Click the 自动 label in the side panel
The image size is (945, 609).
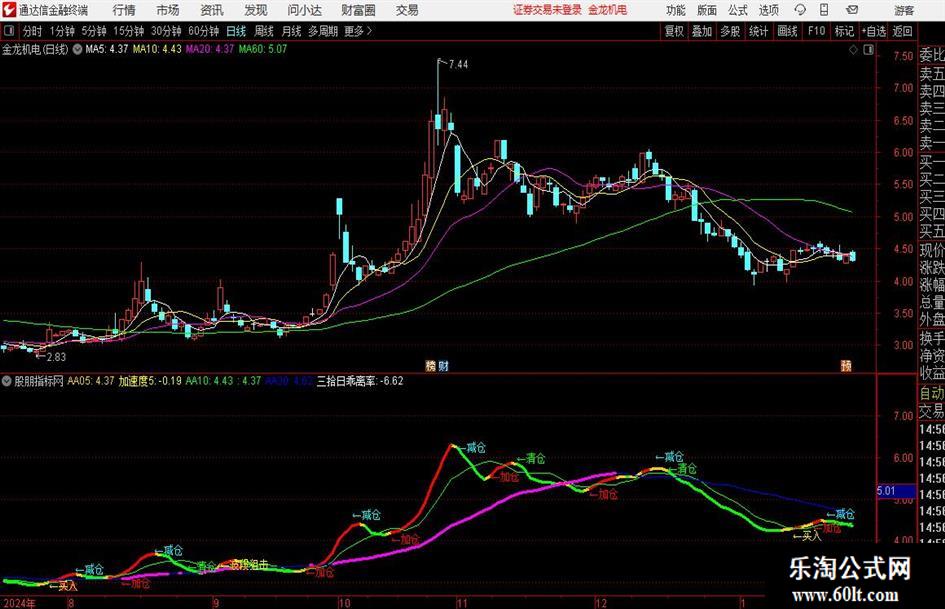pyautogui.click(x=932, y=393)
